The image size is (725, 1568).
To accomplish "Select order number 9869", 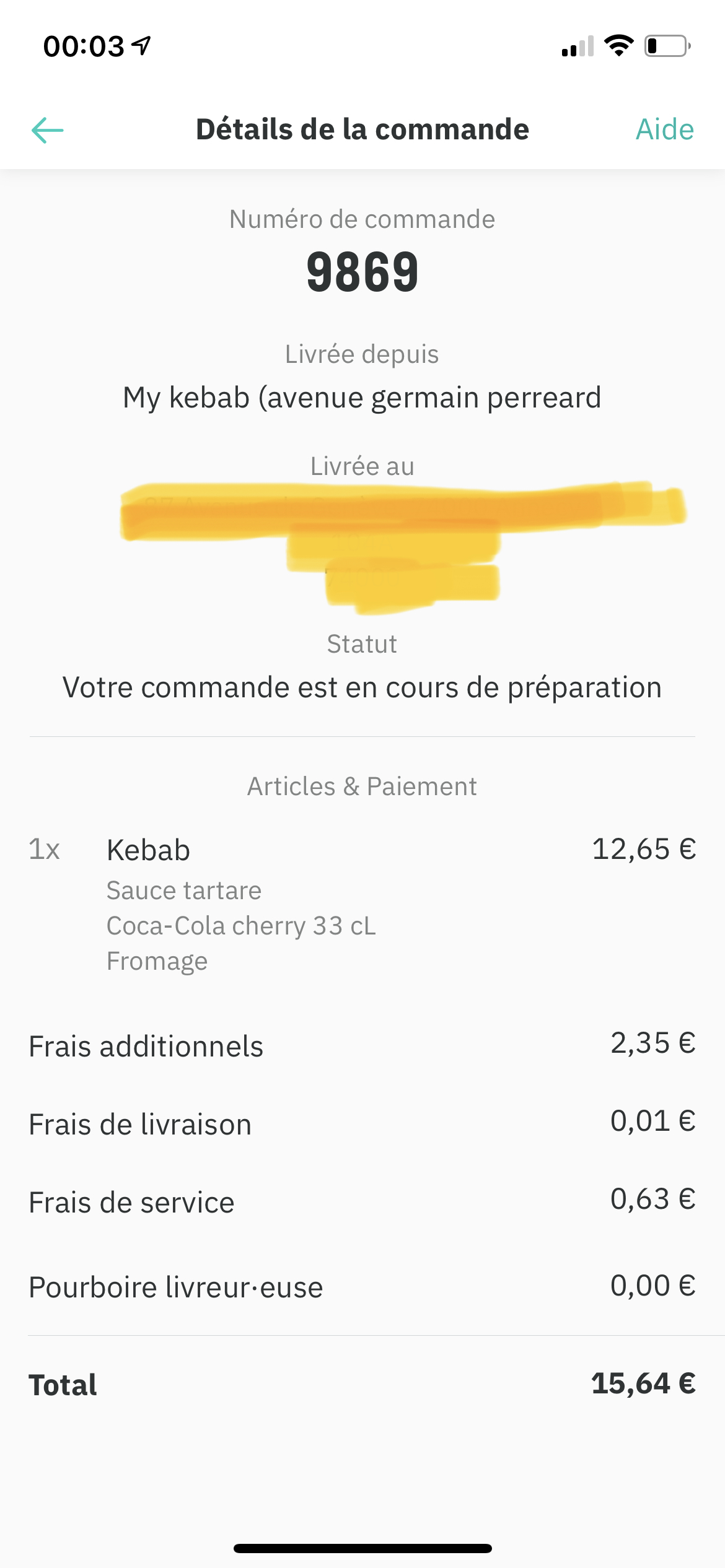I will [x=362, y=272].
